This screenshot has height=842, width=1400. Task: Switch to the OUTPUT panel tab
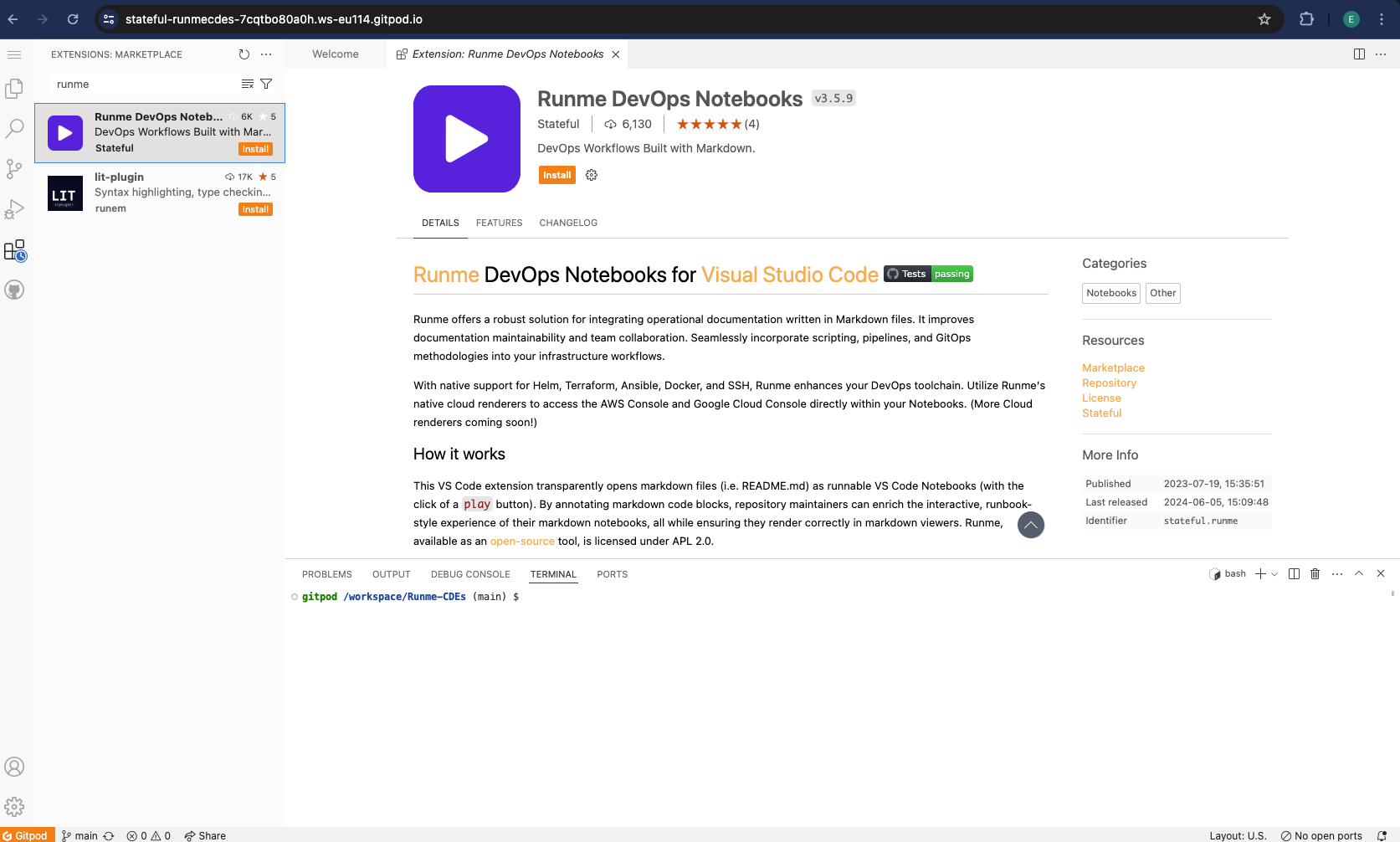pyautogui.click(x=391, y=574)
